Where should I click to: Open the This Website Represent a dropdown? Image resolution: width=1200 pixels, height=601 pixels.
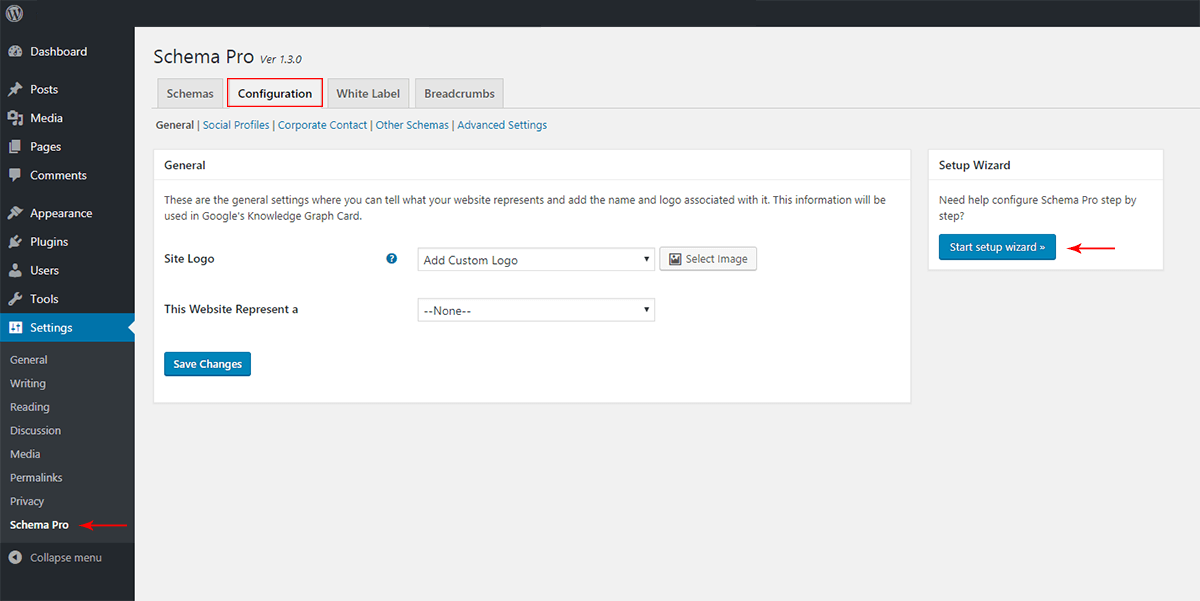pos(536,310)
